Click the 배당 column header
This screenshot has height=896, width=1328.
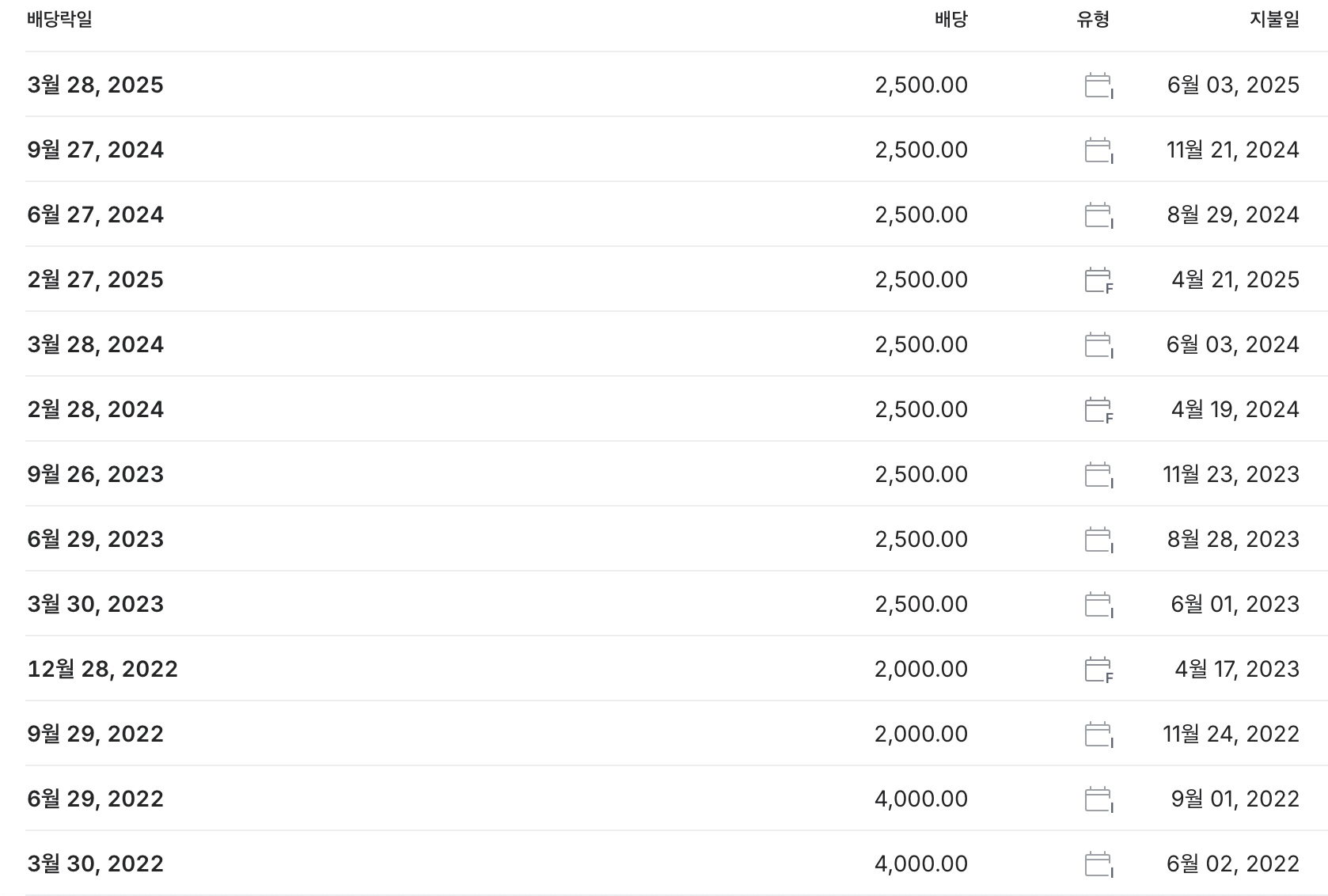click(x=950, y=20)
